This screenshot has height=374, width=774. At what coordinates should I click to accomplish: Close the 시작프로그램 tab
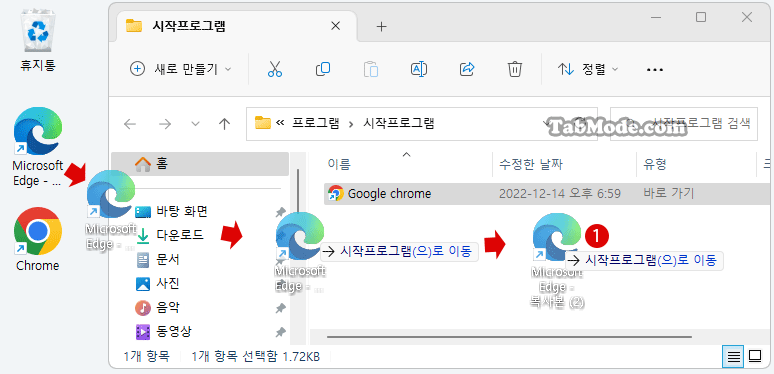[x=335, y=26]
